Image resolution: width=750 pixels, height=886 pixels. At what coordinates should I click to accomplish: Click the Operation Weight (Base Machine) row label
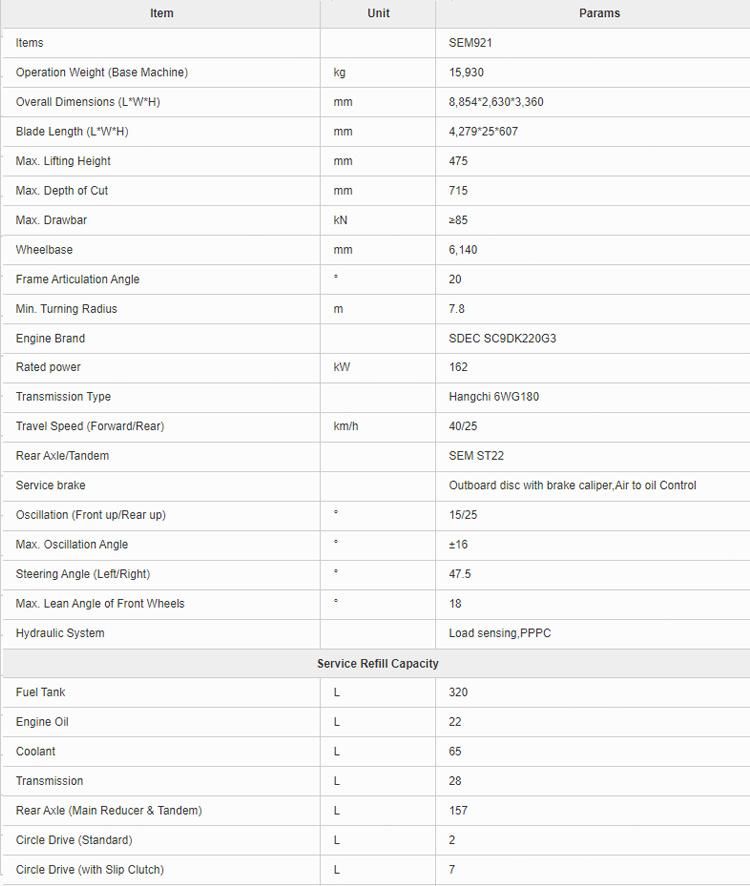(102, 72)
